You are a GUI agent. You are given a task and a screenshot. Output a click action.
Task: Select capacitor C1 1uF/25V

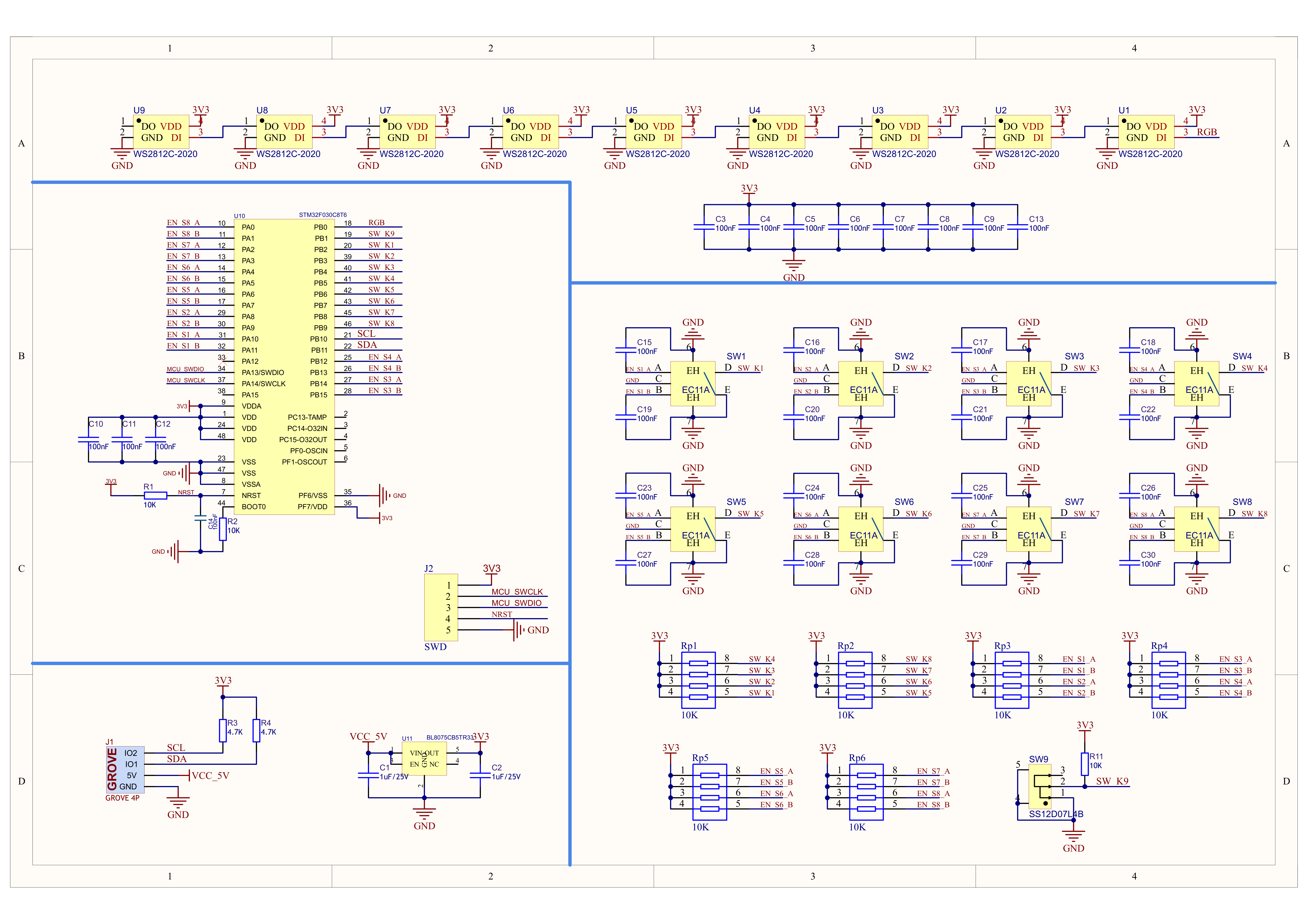click(369, 775)
